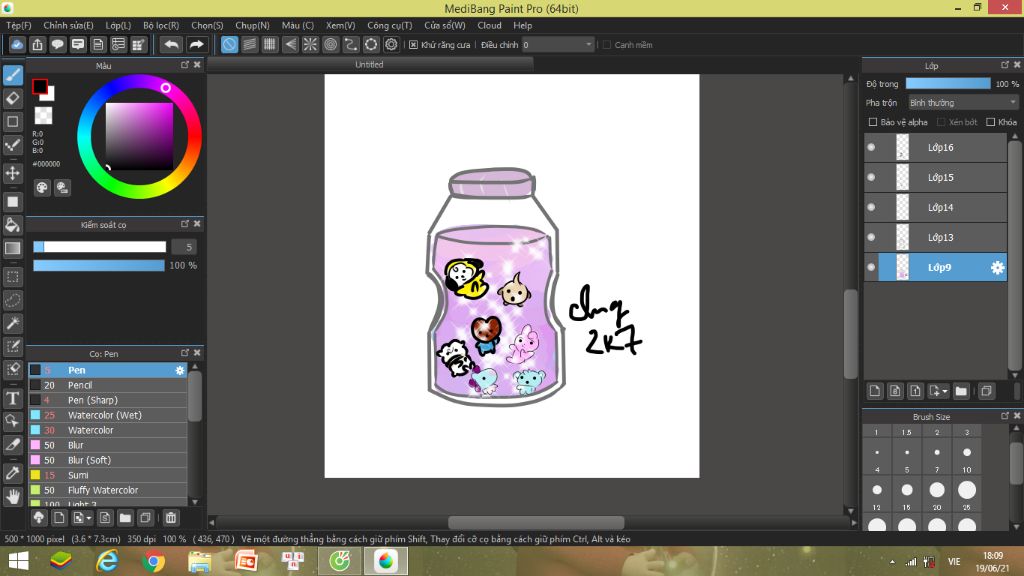Open the Chỉnh sửa(E) menu

pyautogui.click(x=69, y=25)
